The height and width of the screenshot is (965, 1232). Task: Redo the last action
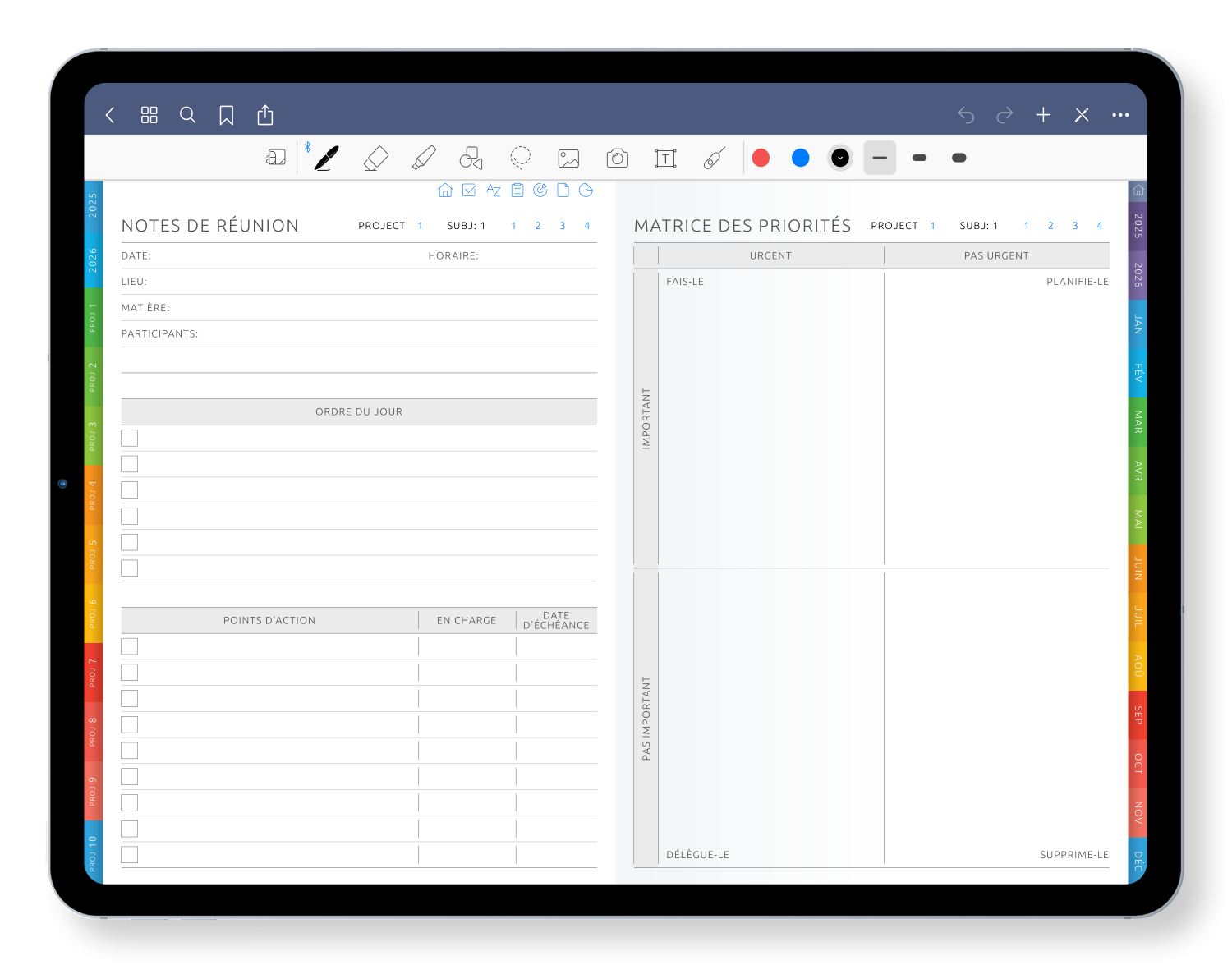coord(1004,116)
